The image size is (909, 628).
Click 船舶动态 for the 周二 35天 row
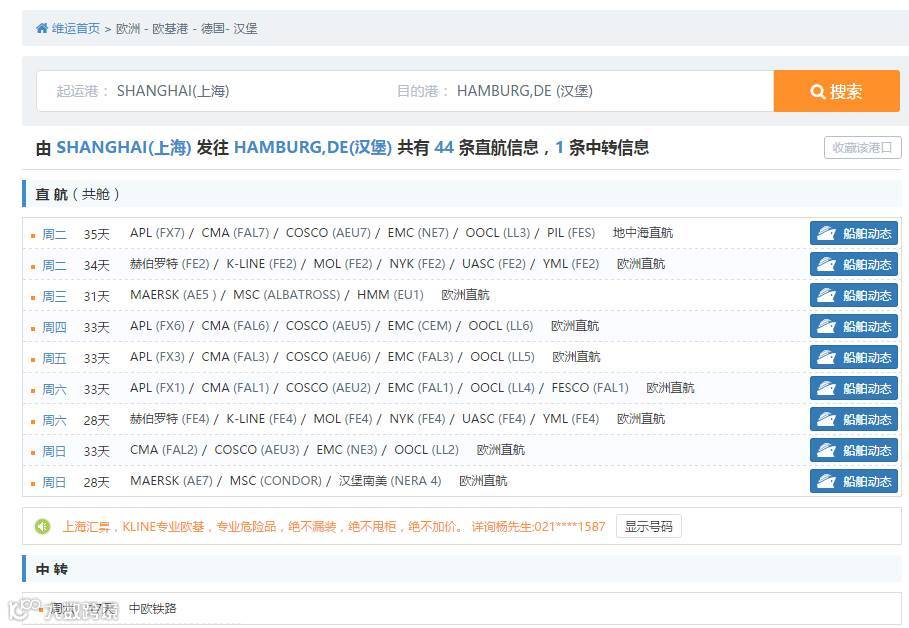click(853, 233)
